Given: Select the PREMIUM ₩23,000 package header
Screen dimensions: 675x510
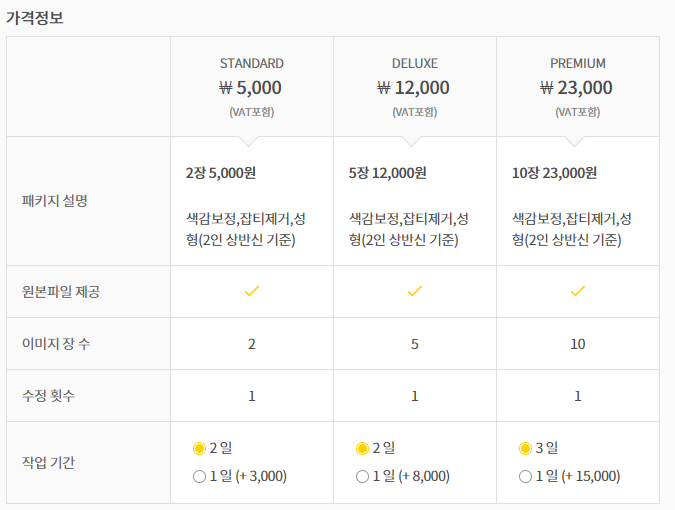Looking at the screenshot, I should (x=578, y=87).
